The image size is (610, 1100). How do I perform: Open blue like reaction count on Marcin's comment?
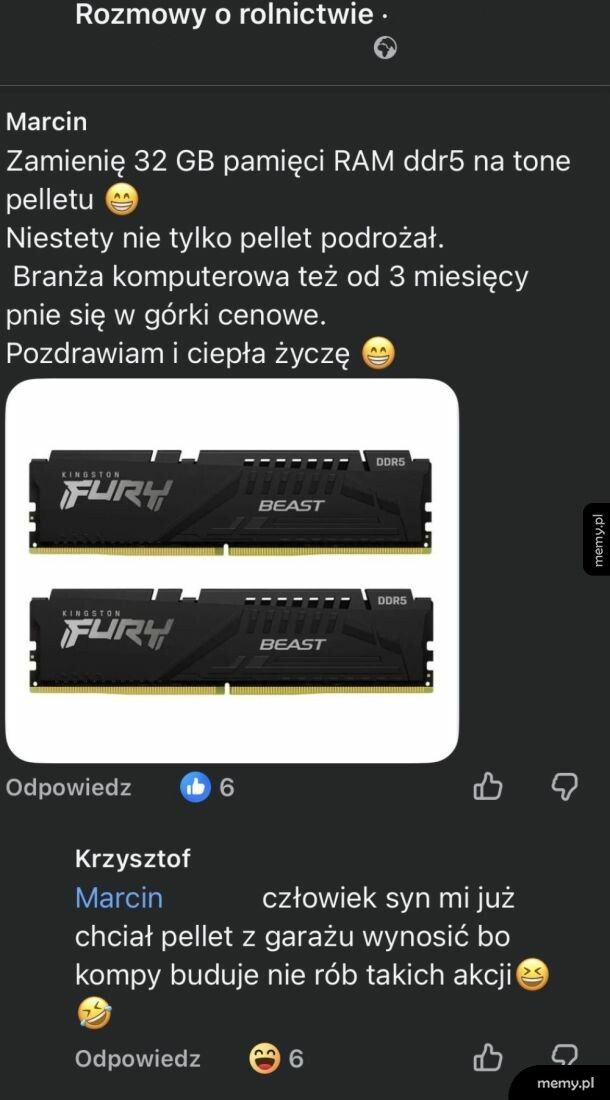207,787
